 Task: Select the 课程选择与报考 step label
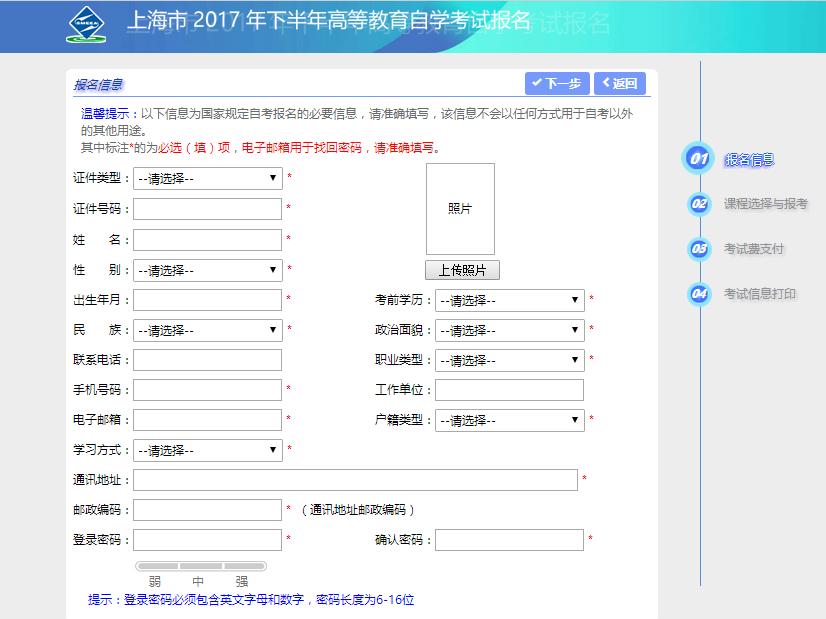pyautogui.click(x=765, y=204)
